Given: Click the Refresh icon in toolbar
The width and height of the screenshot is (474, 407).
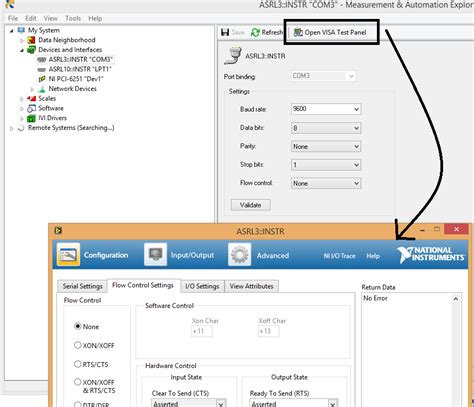Looking at the screenshot, I should (255, 32).
